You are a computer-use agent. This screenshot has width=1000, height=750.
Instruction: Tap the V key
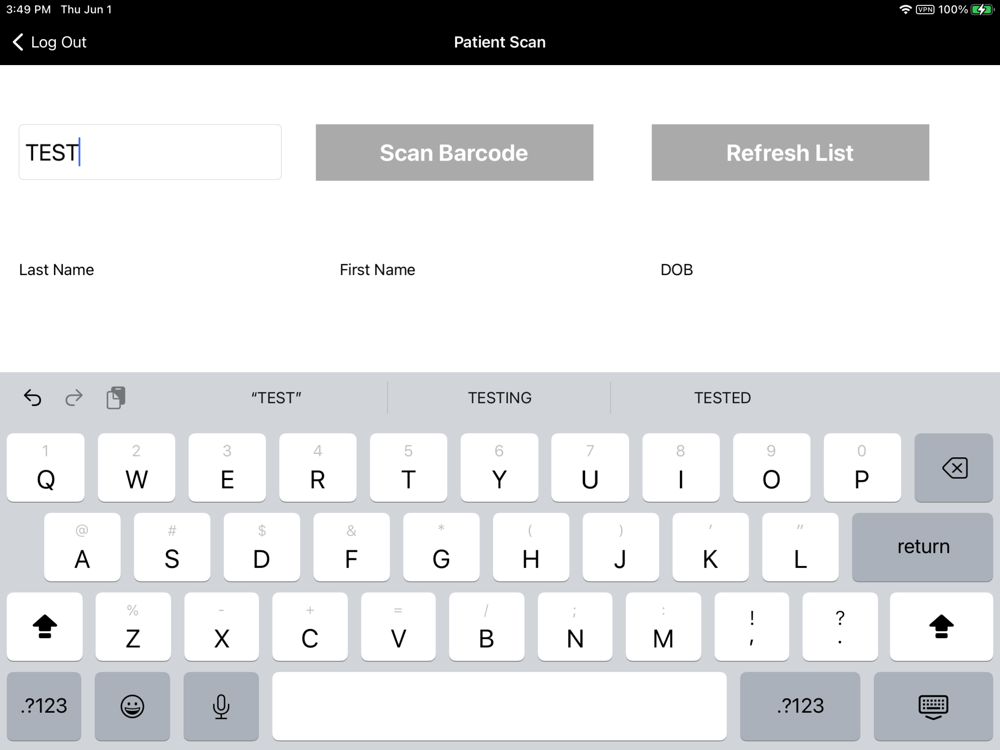[x=398, y=626]
